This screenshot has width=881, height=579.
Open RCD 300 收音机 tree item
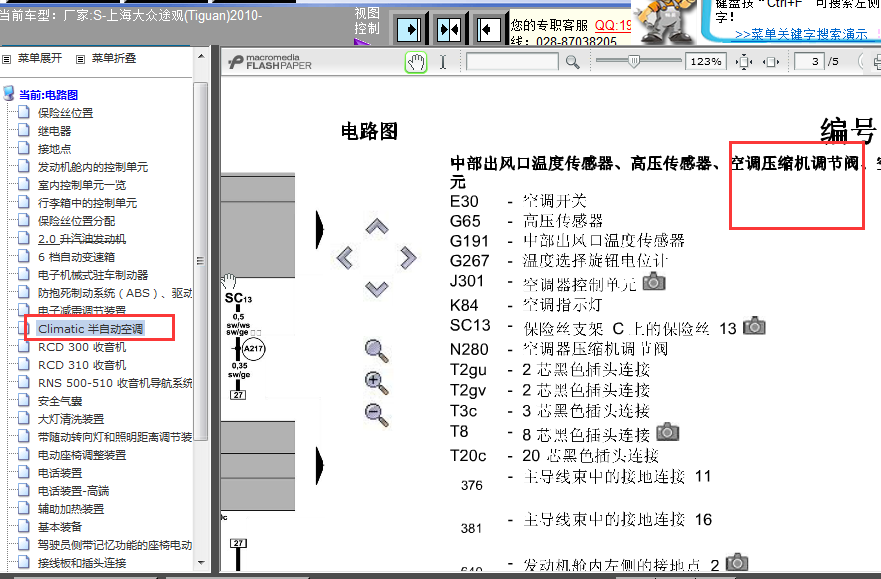(x=82, y=347)
